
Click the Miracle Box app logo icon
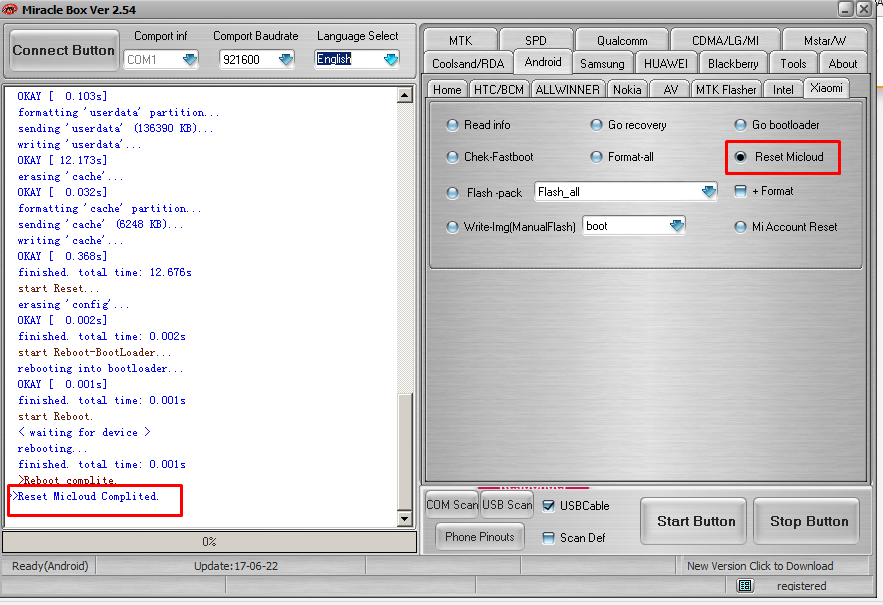(10, 9)
